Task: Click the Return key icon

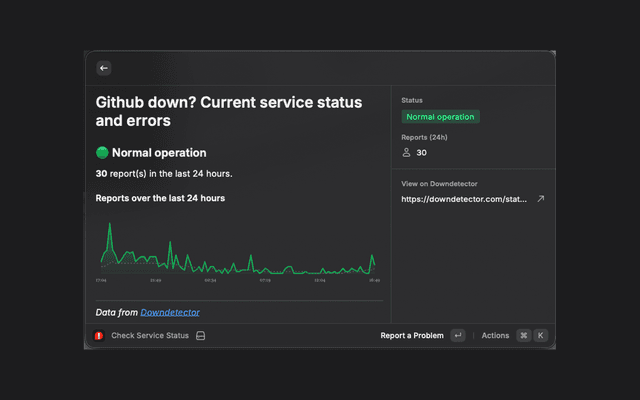Action: 458,336
